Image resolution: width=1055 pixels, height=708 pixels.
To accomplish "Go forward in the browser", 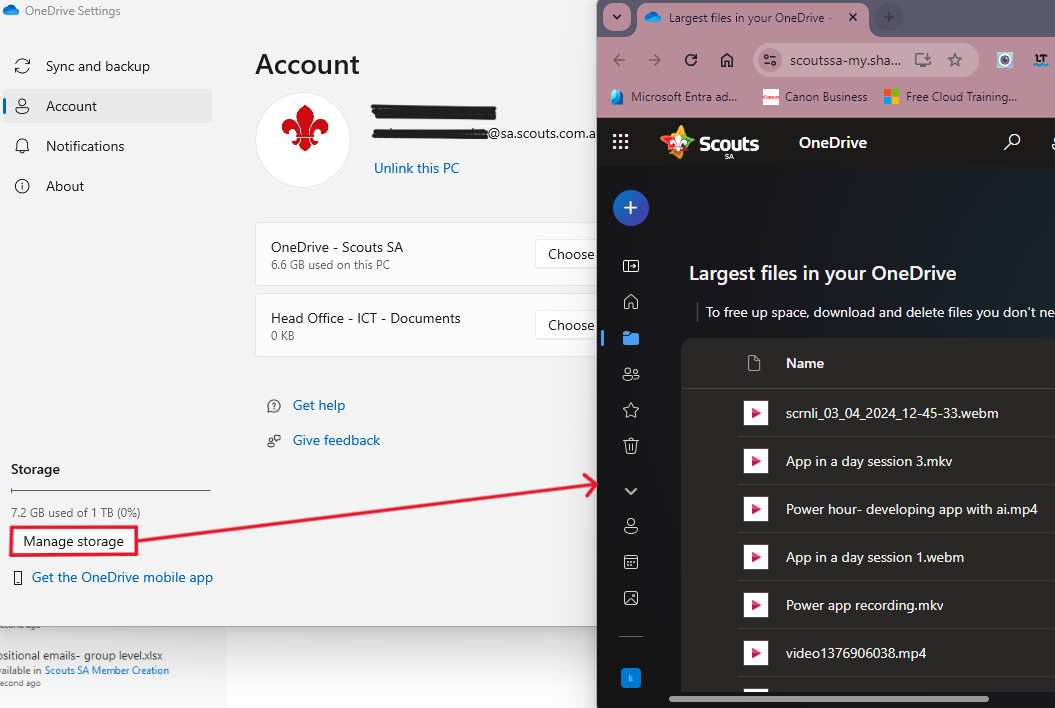I will click(655, 60).
